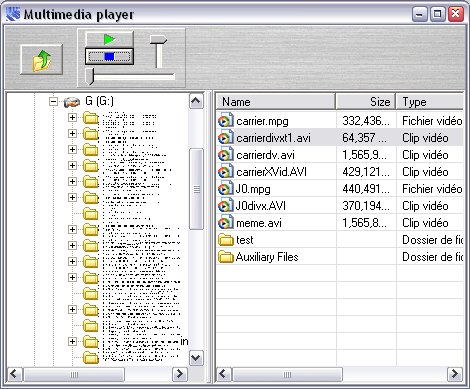The width and height of the screenshot is (470, 389).
Task: Click the 440,491... size cell
Action: tap(366, 189)
